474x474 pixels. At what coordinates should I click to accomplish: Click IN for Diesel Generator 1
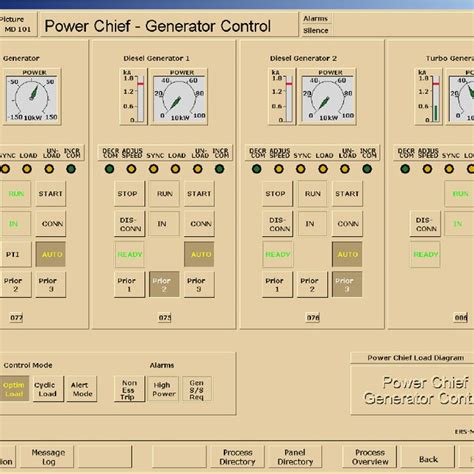tap(164, 224)
